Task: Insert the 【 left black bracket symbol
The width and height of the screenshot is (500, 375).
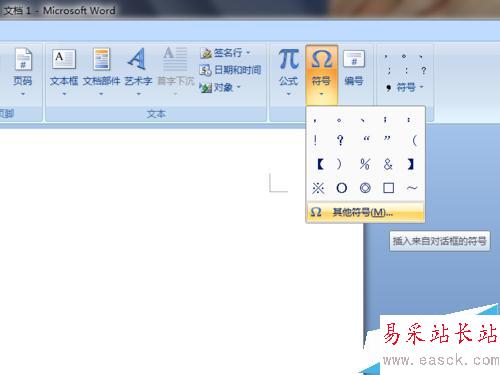Action: (321, 164)
